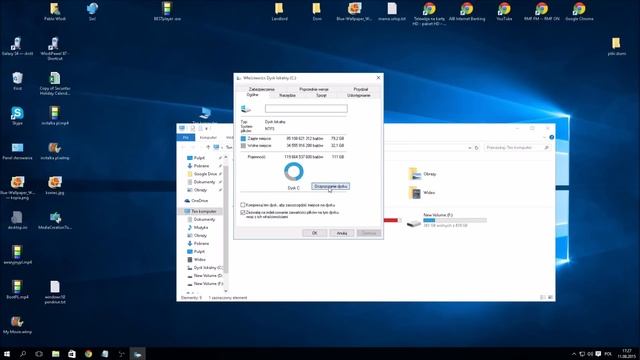Open File Explorer from the taskbar
The width and height of the screenshot is (640, 360).
56,353
